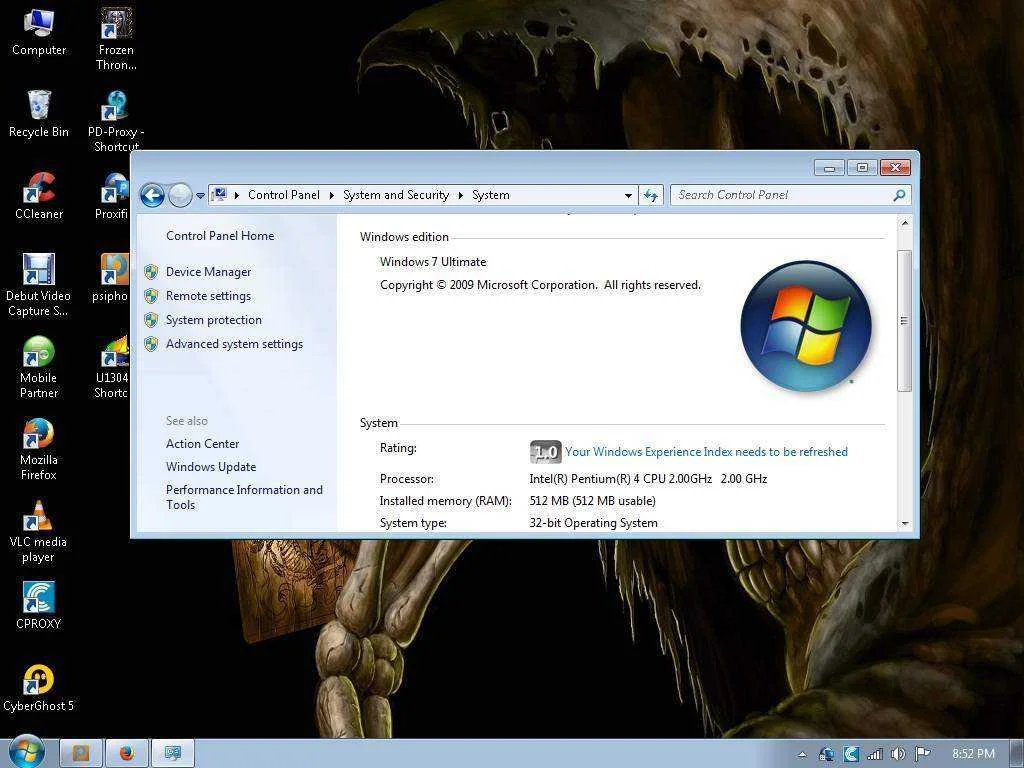
Task: Click the blue tray icon beside signal bars
Action: click(850, 754)
